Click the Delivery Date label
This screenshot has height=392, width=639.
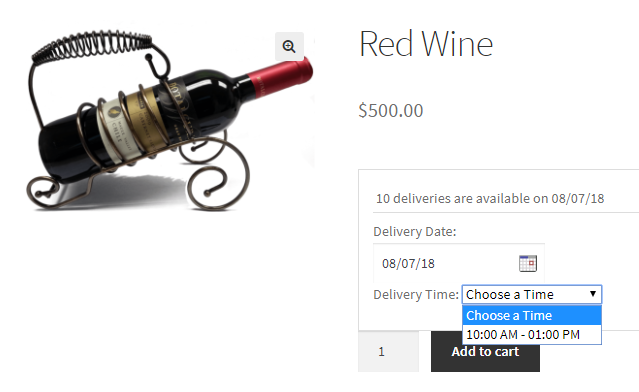tap(414, 231)
